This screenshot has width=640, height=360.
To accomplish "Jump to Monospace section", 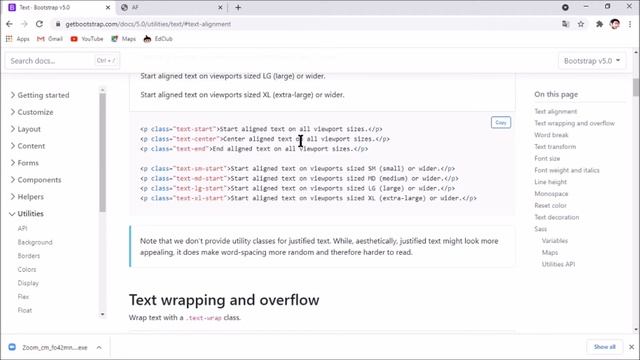I will tap(551, 194).
